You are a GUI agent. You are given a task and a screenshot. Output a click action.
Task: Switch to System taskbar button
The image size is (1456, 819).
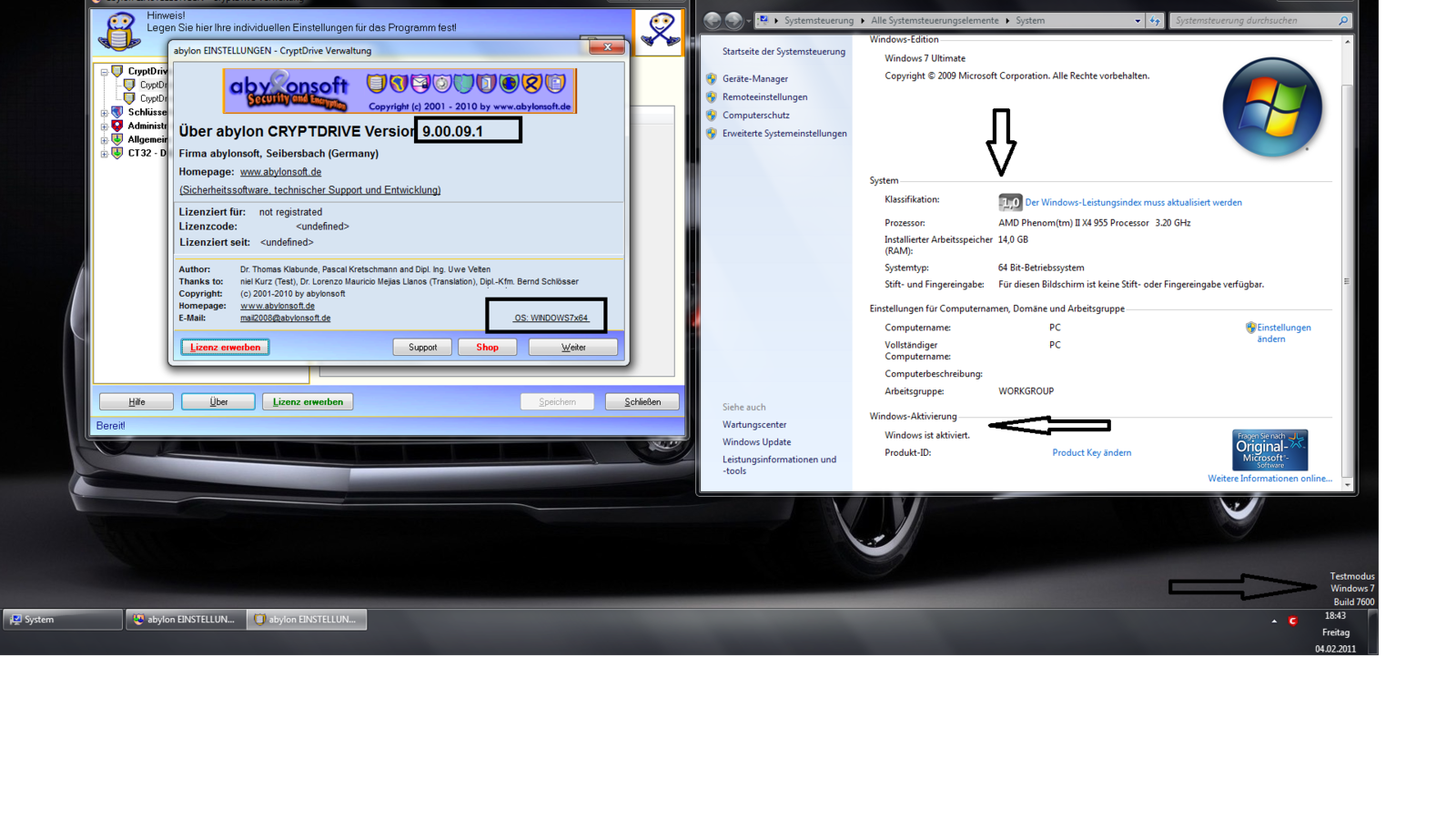[x=63, y=620]
